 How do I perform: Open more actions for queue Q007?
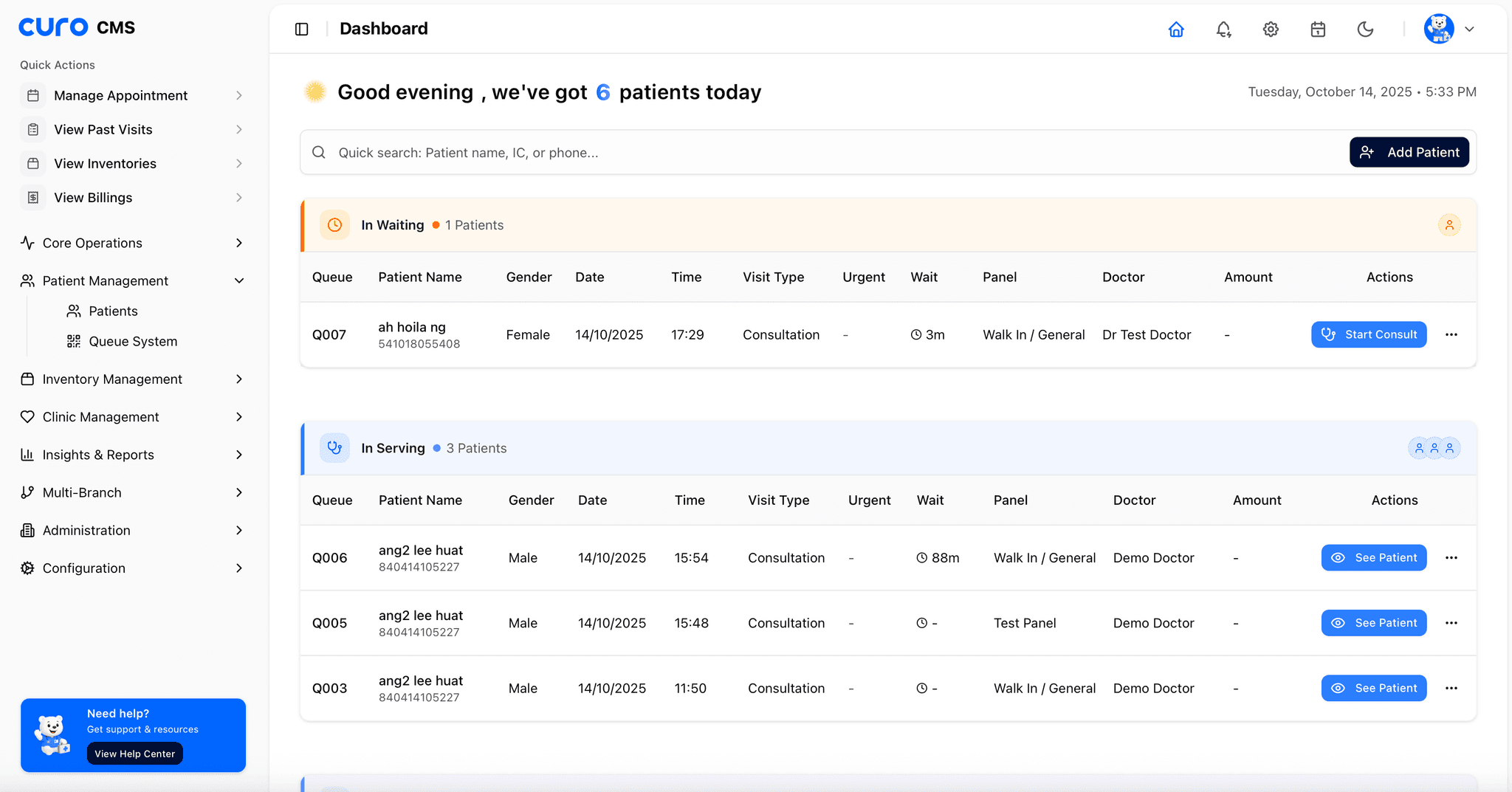click(1451, 334)
